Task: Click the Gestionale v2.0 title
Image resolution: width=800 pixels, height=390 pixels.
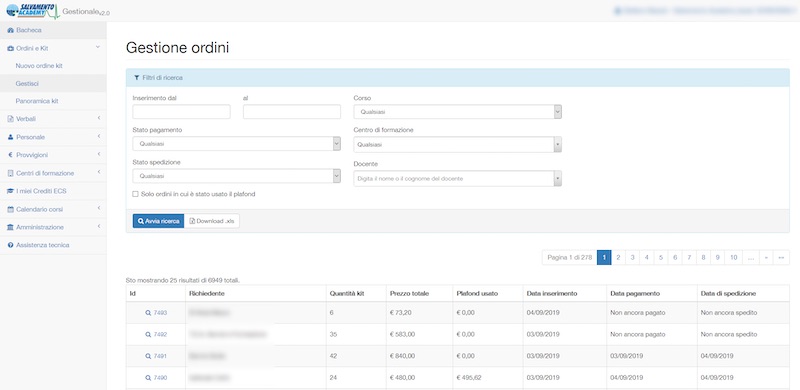Action: (x=86, y=11)
